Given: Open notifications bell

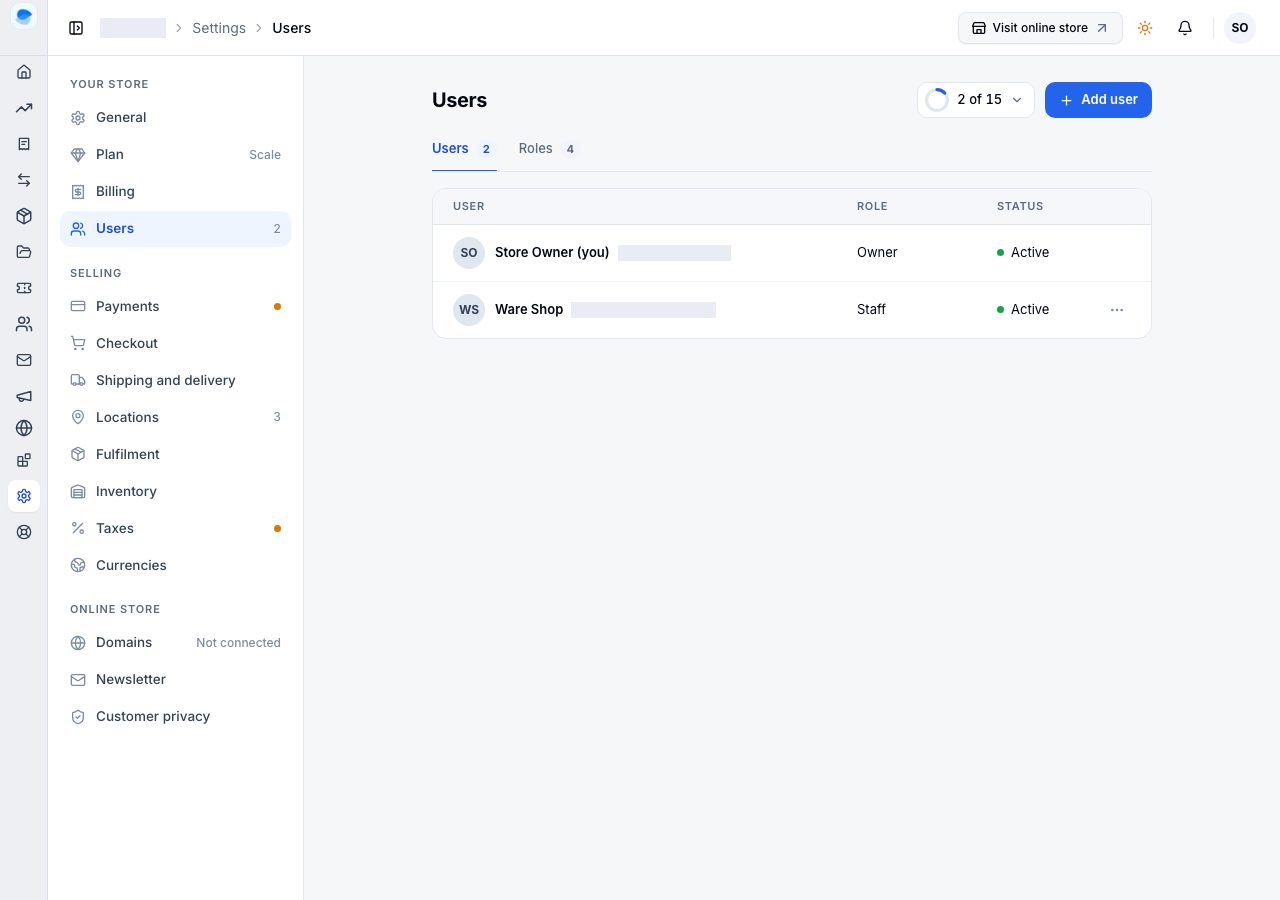Looking at the screenshot, I should coord(1185,28).
